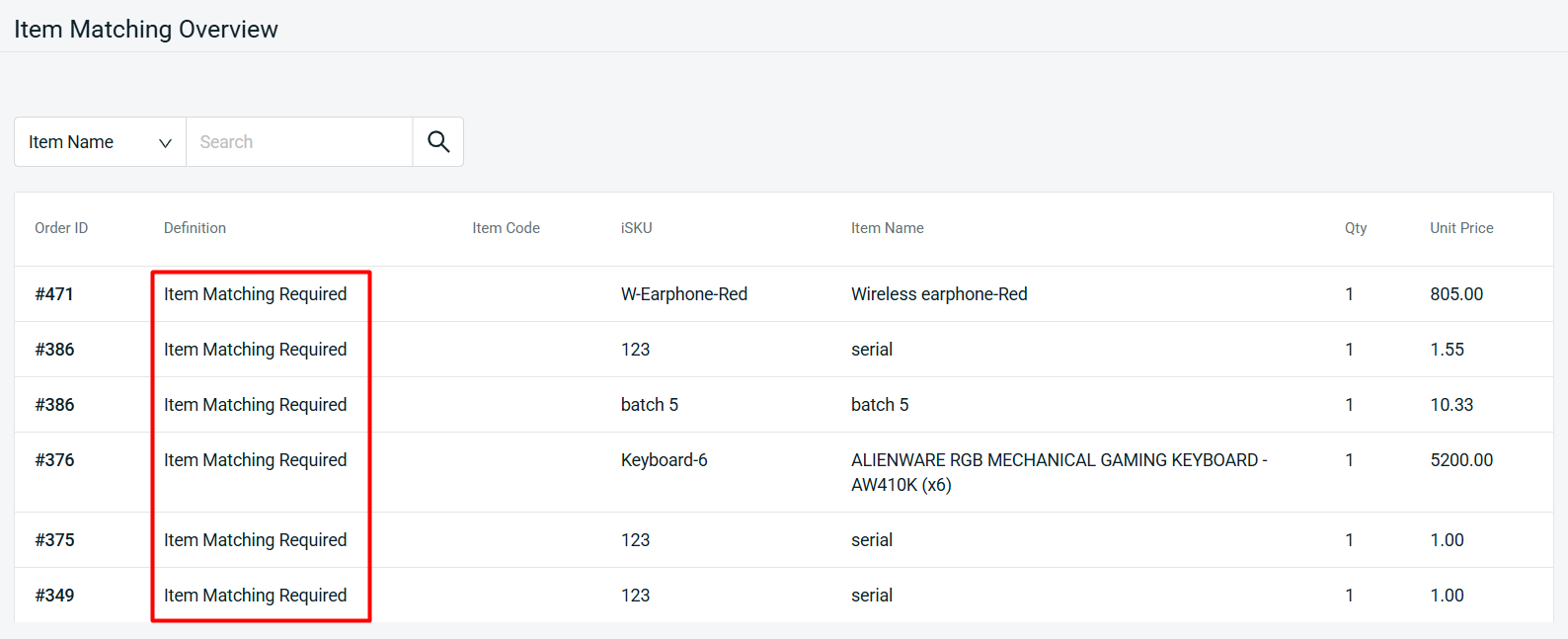Click order #386 in the batch 5 row

click(x=54, y=405)
